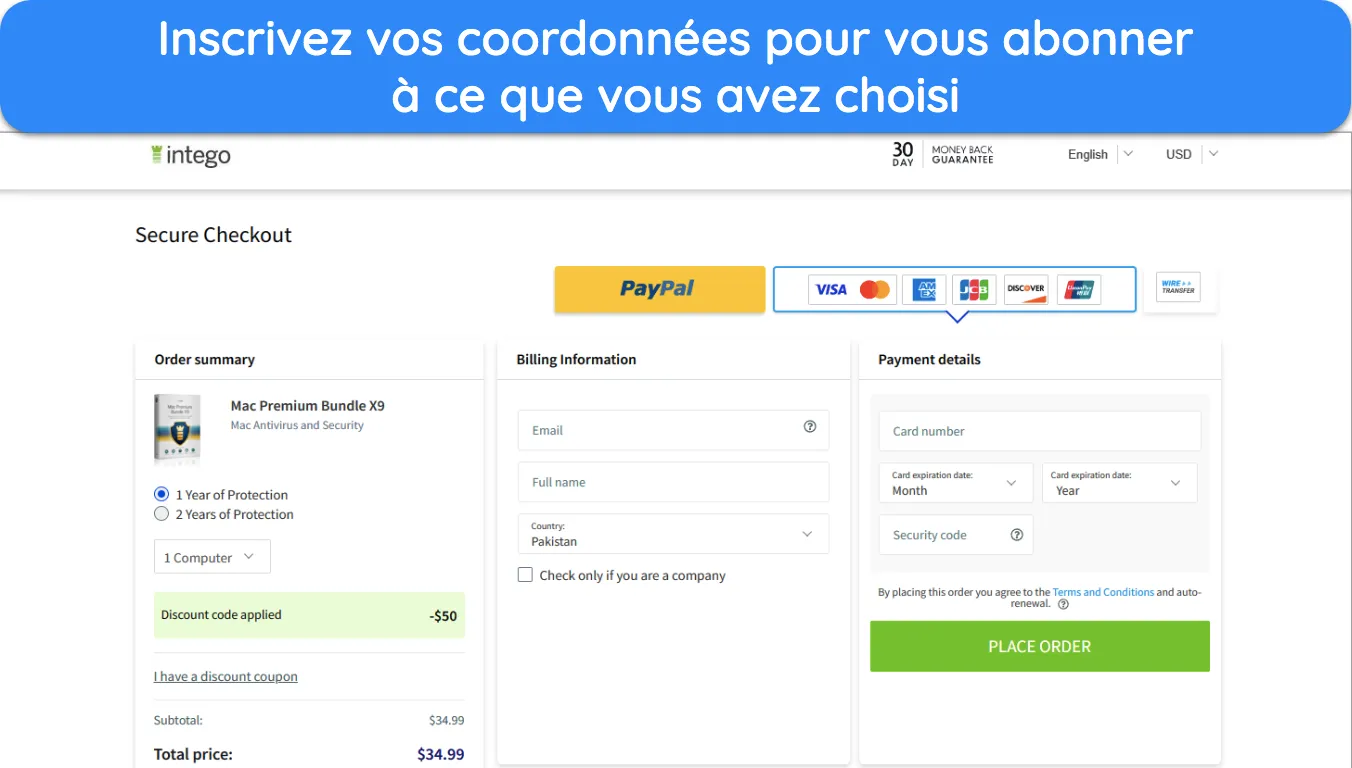Open the Terms and Conditions link
The image size is (1352, 768).
coord(1103,592)
